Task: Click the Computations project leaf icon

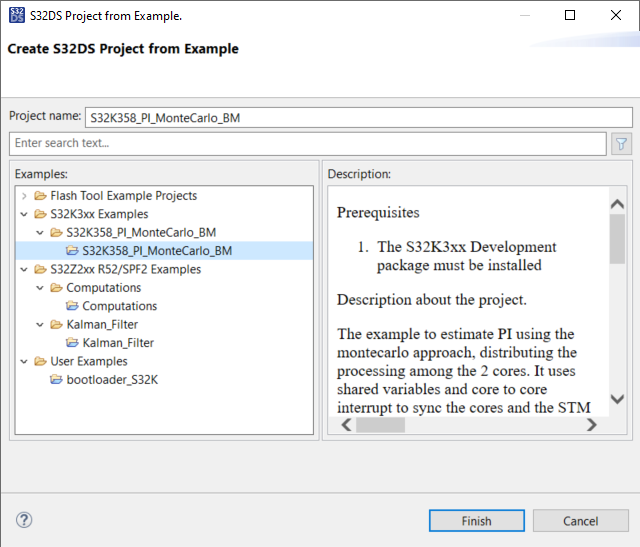Action: pos(72,306)
